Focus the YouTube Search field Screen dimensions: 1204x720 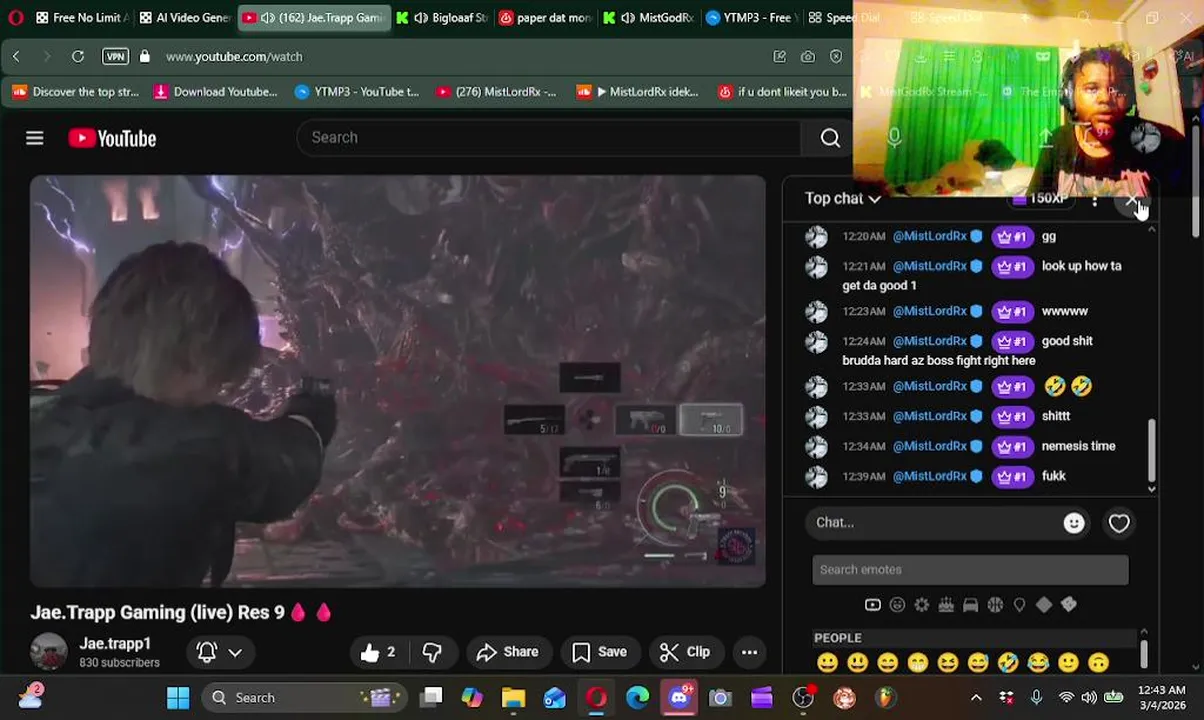tap(549, 138)
